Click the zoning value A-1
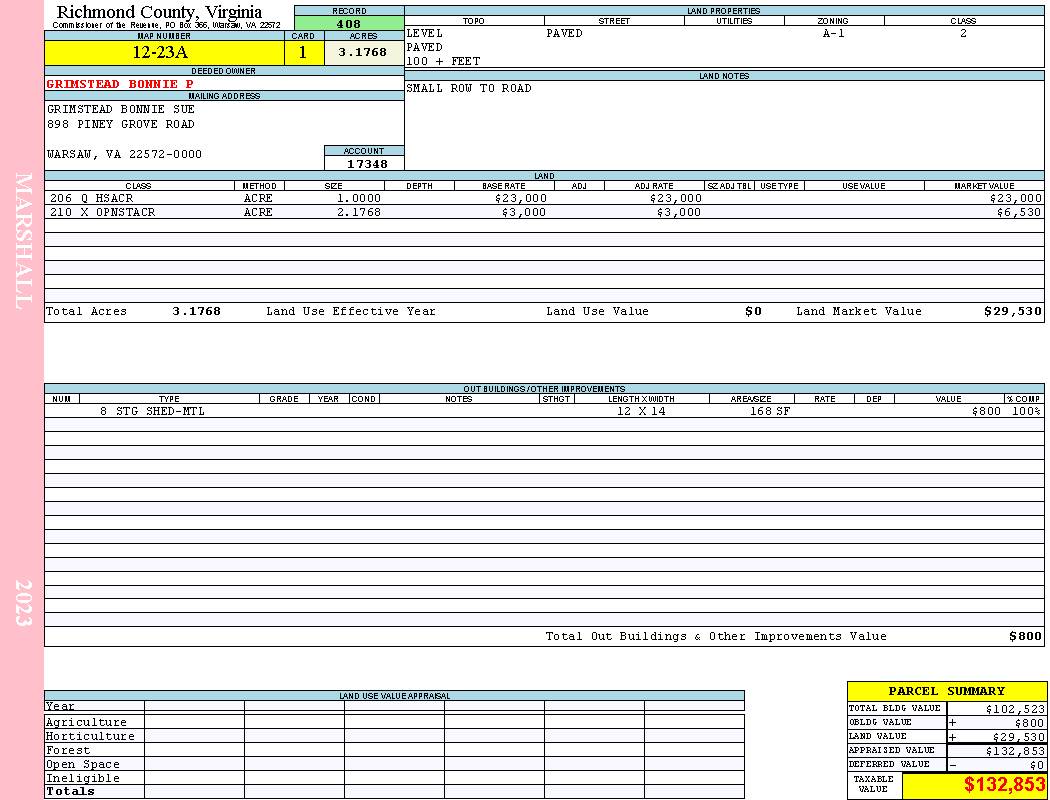Viewport: 1050px width, 800px height. 834,33
